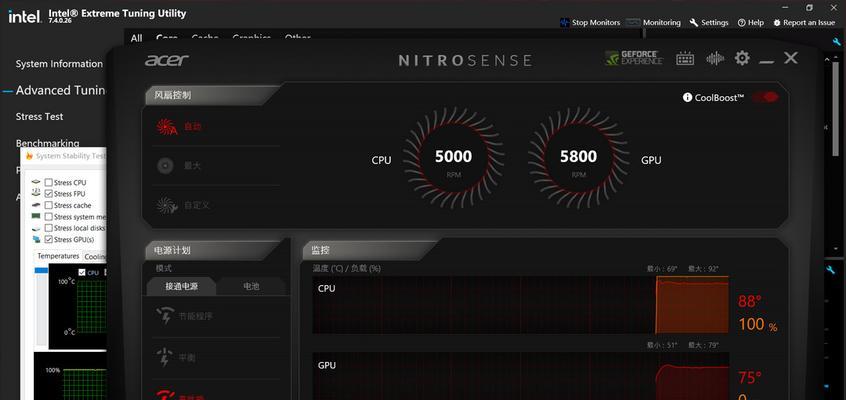Uncheck Stress GPU(s) checkbox
This screenshot has height=400, width=846.
point(49,239)
